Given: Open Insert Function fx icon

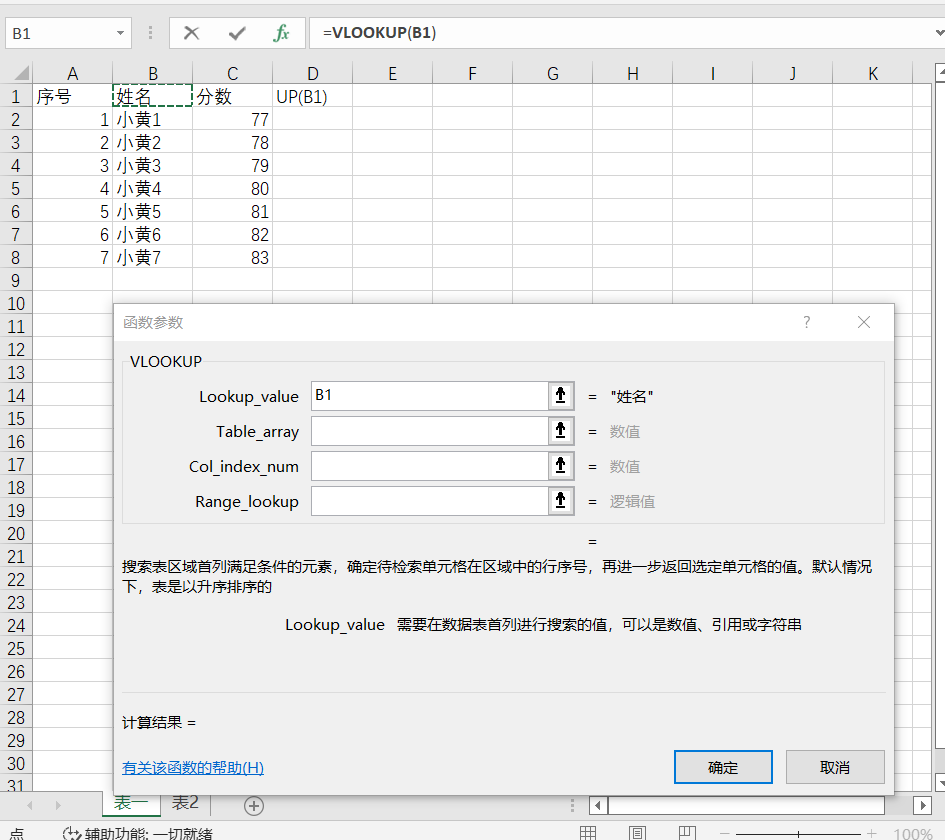Looking at the screenshot, I should coord(281,33).
